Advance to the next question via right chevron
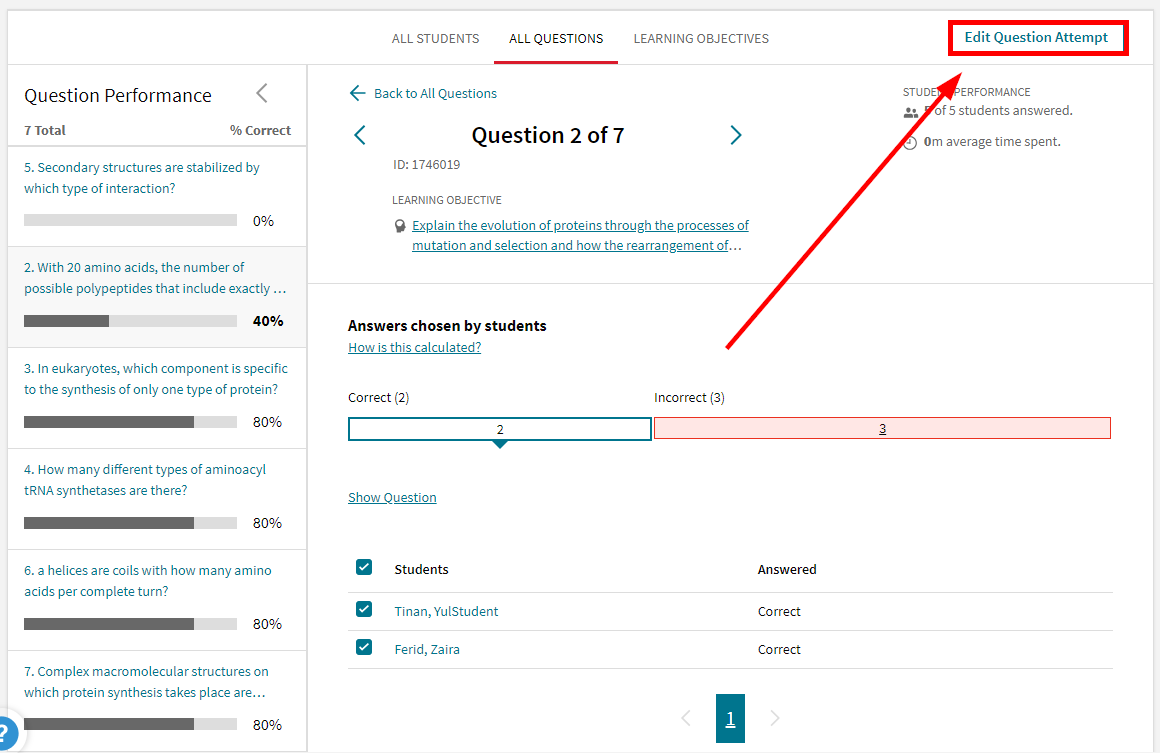Screen dimensions: 1160x753 (736, 135)
